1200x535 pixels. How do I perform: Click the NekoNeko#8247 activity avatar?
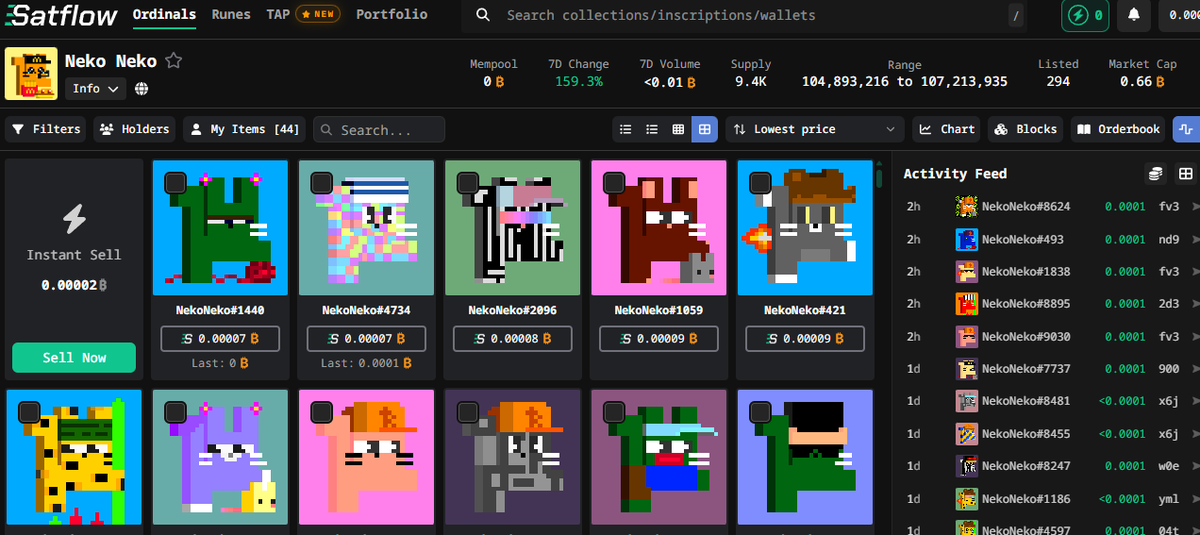pos(966,465)
